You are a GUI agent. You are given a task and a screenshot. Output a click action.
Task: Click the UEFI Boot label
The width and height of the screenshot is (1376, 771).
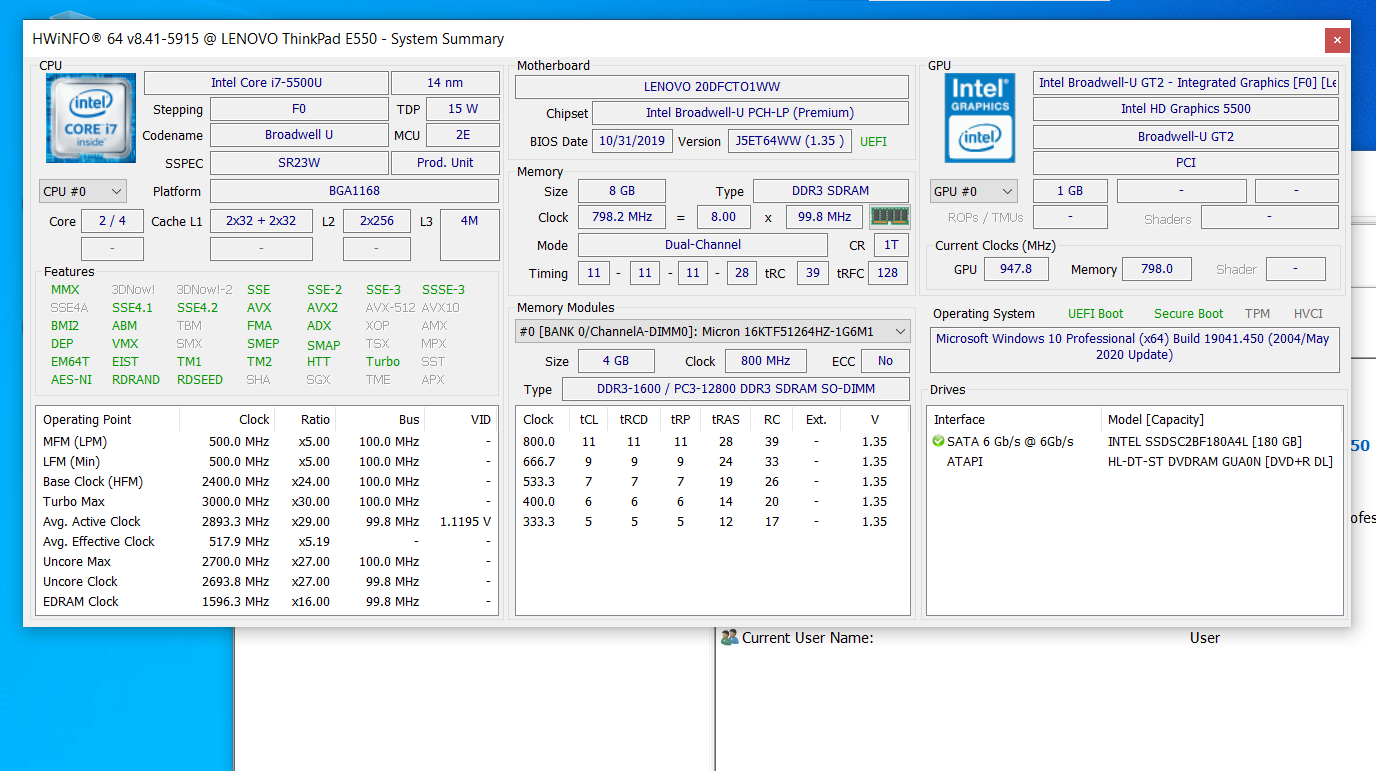(1096, 314)
